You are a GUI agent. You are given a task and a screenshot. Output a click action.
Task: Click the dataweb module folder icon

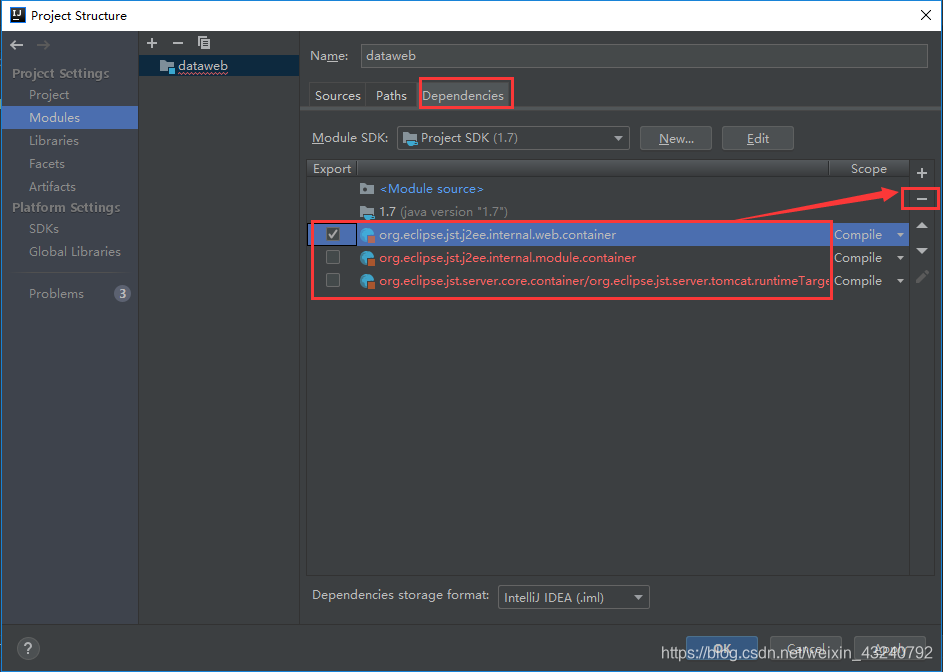pyautogui.click(x=167, y=66)
